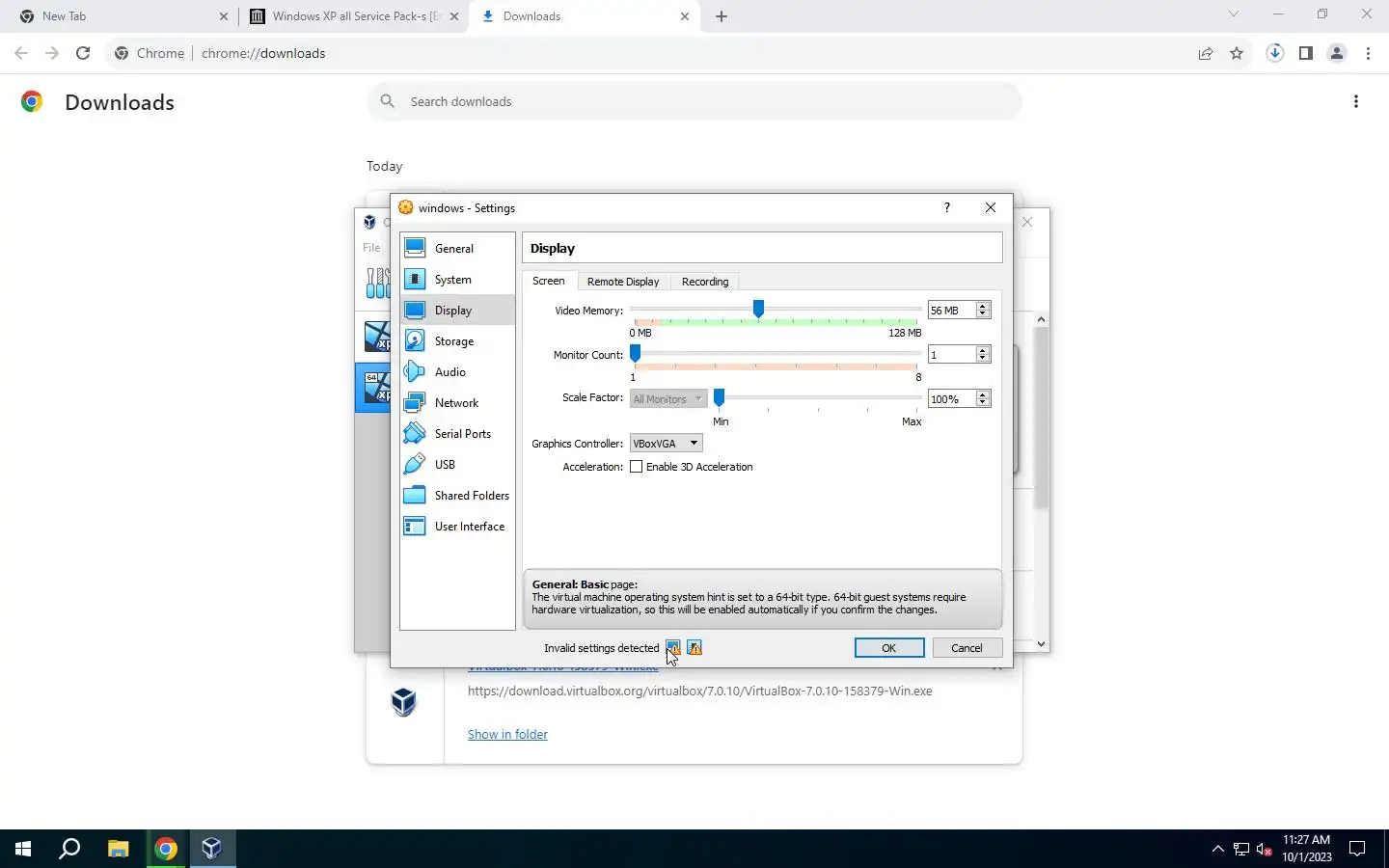This screenshot has height=868, width=1389.
Task: Open Graphics Controller VBoxVGA dropdown
Action: (666, 444)
